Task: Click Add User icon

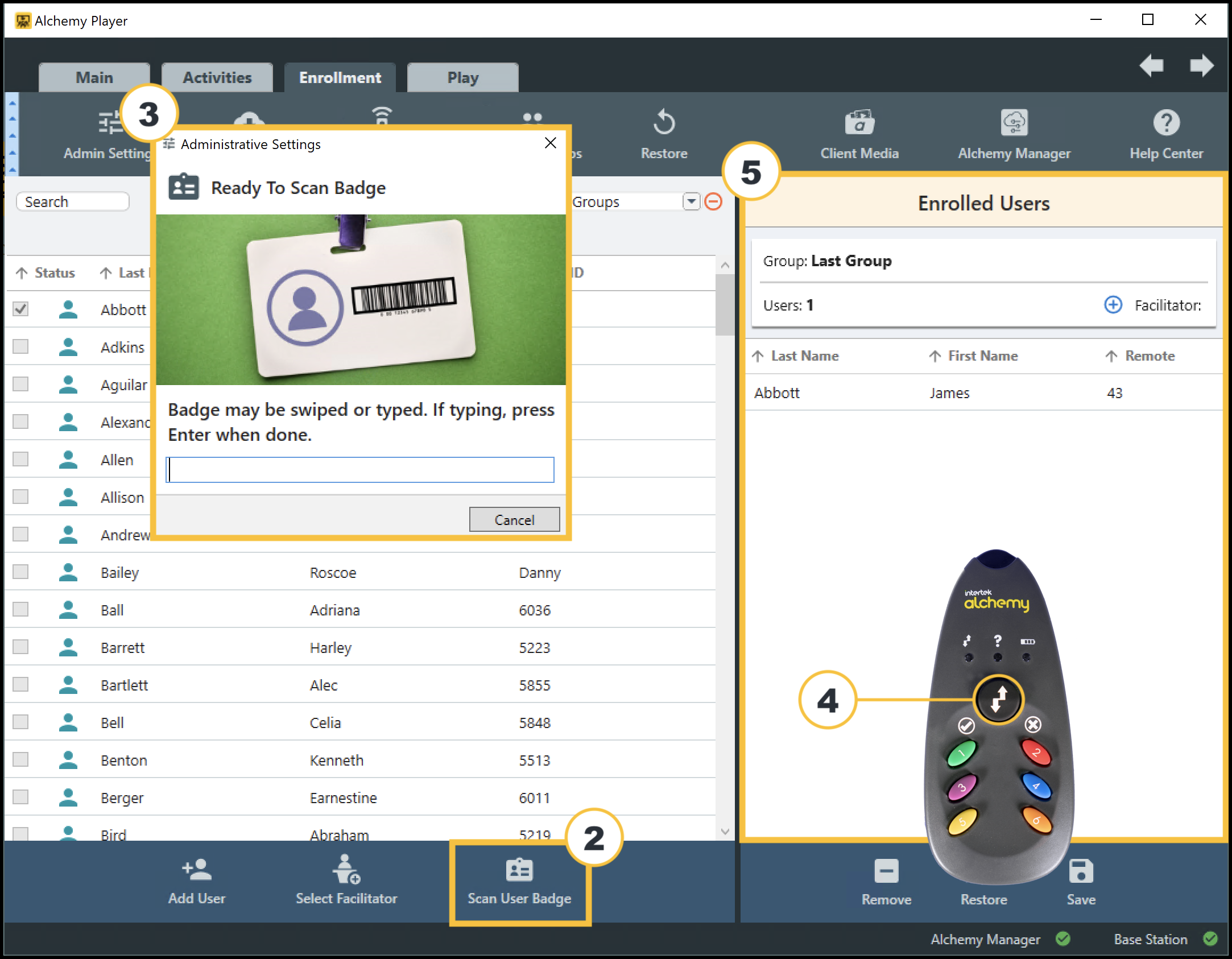Action: coord(197,870)
